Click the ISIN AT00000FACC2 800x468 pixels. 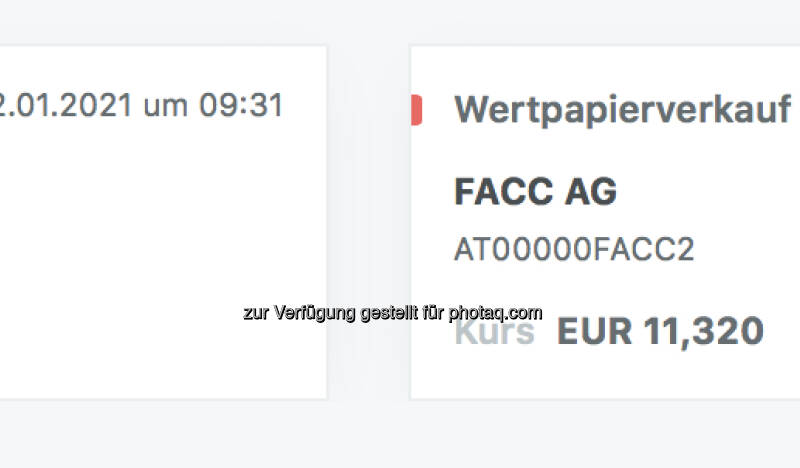[x=573, y=250]
